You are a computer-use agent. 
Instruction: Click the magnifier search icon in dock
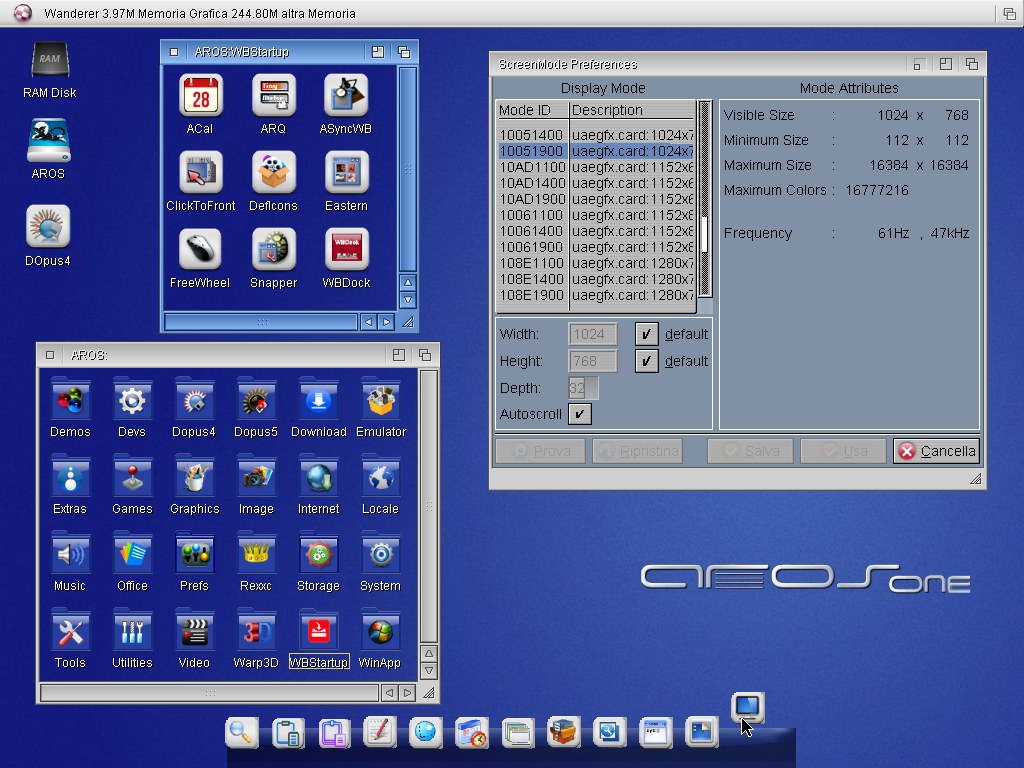(x=241, y=733)
